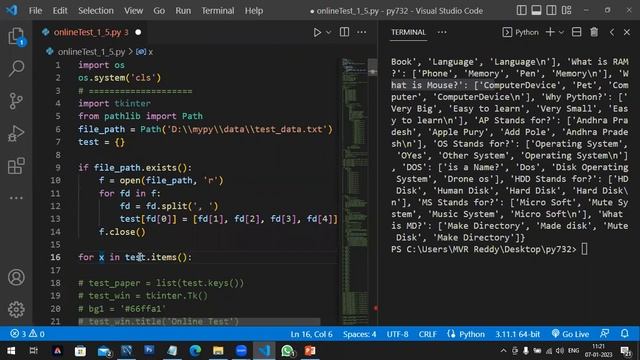The width and height of the screenshot is (640, 360).
Task: Split the terminal
Action: tap(576, 32)
